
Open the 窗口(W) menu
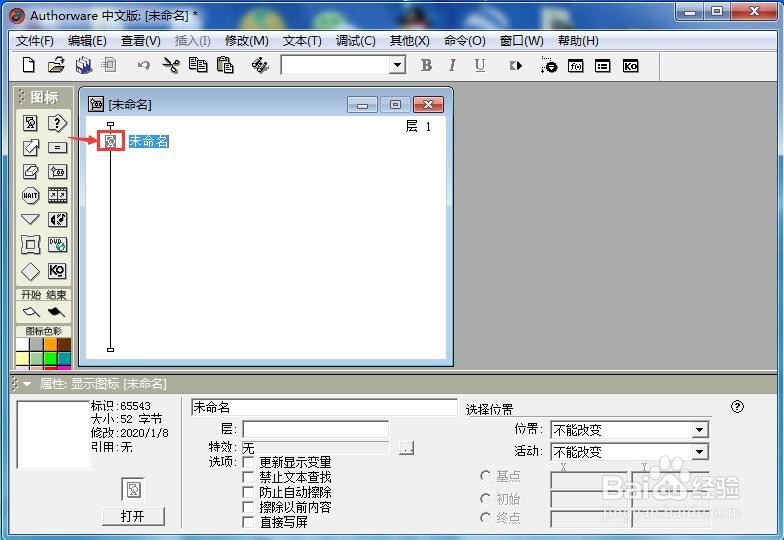[522, 41]
